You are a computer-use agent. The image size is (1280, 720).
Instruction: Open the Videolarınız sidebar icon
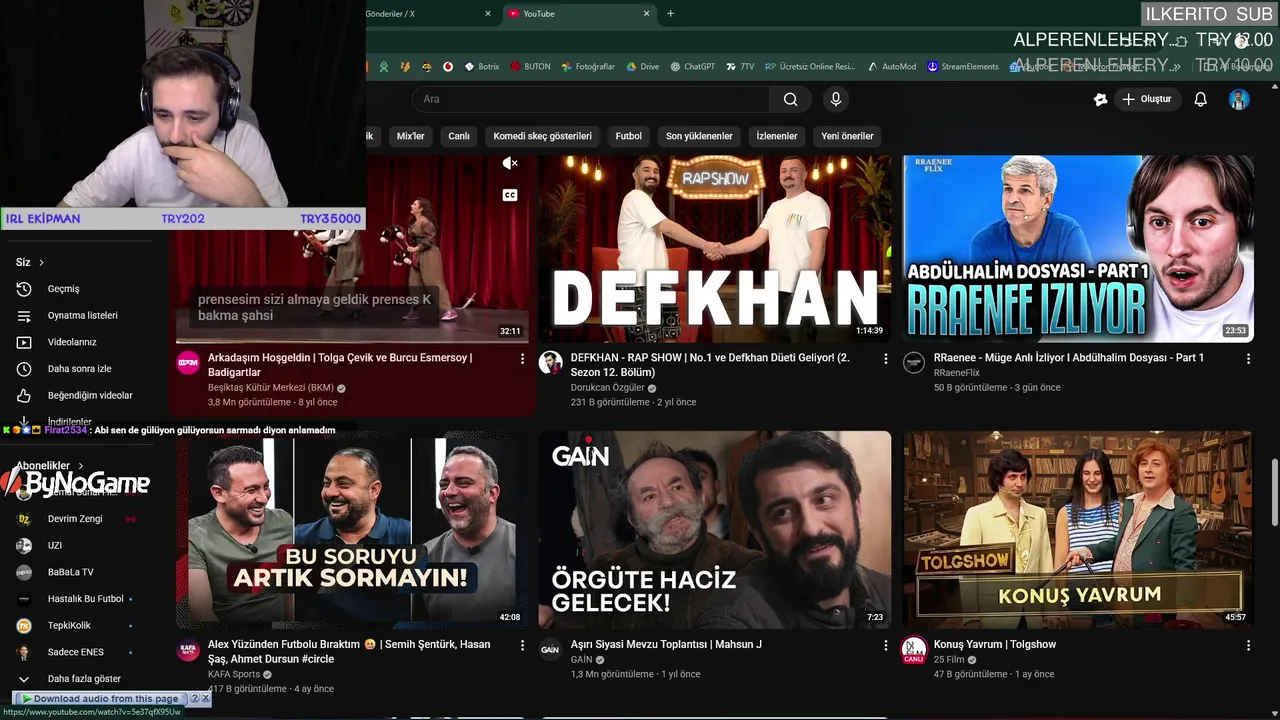point(24,342)
